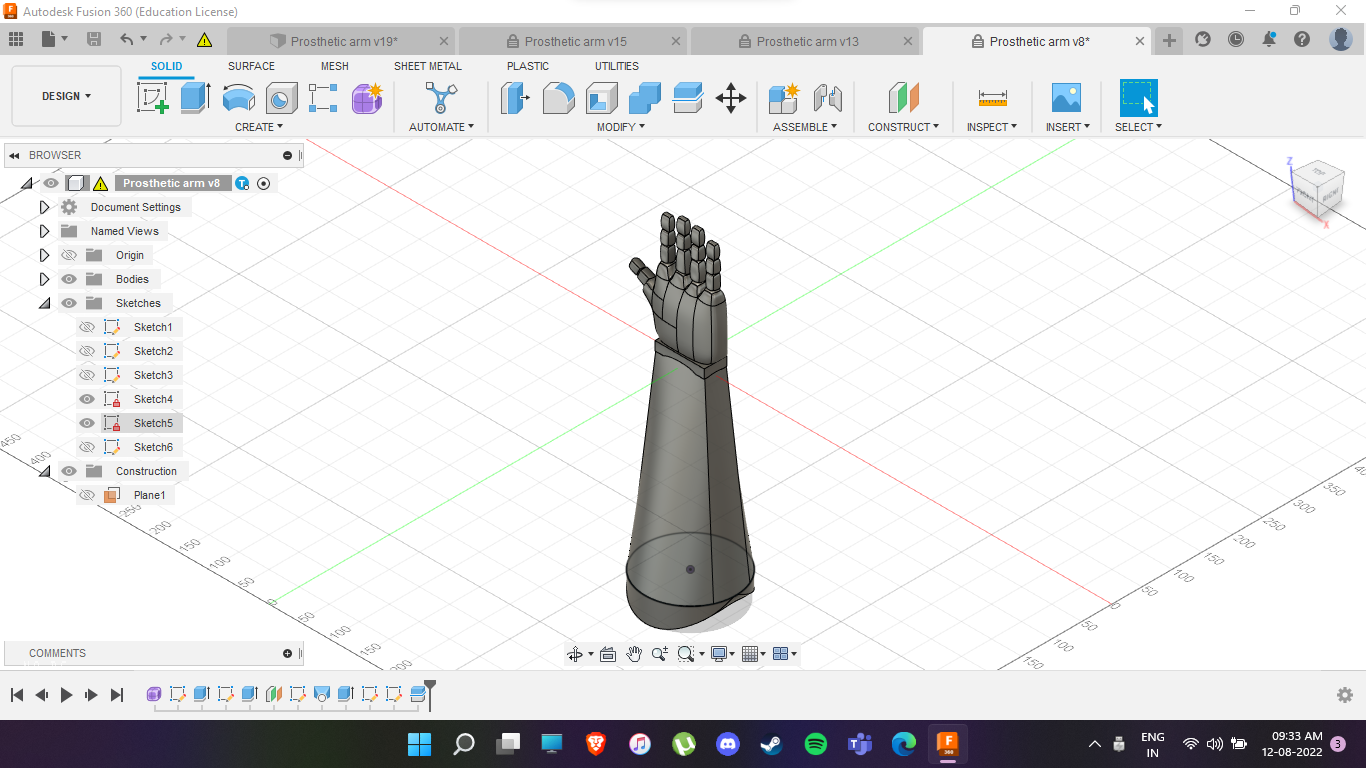The height and width of the screenshot is (768, 1366).
Task: Open the DESIGN workspace selector
Action: (65, 96)
